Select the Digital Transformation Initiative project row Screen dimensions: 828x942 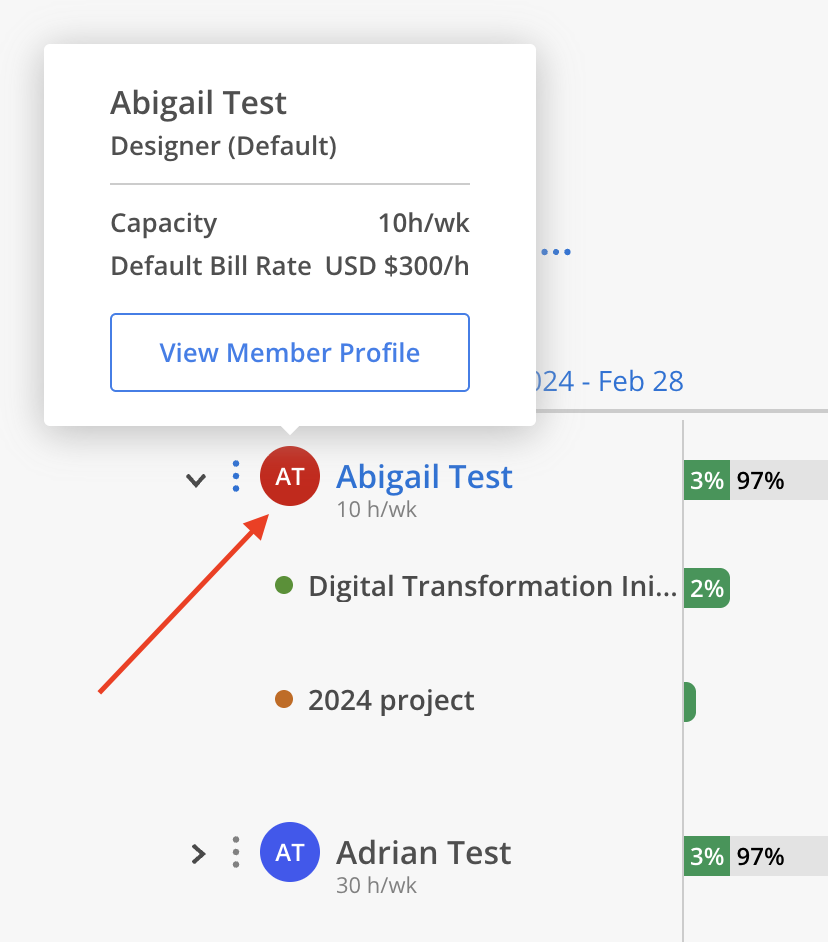coord(492,586)
